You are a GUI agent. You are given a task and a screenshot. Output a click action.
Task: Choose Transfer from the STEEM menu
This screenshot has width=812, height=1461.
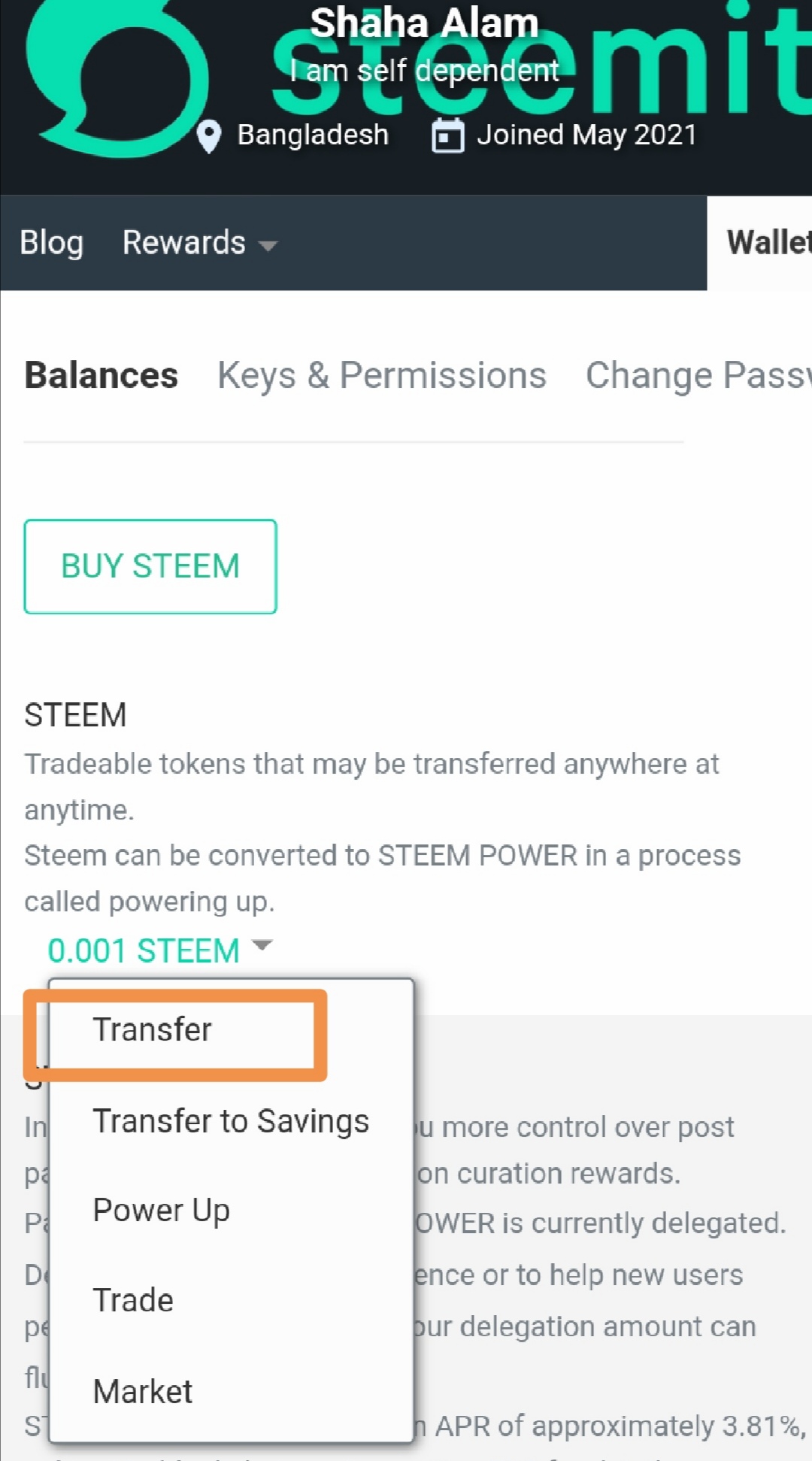pyautogui.click(x=152, y=1029)
